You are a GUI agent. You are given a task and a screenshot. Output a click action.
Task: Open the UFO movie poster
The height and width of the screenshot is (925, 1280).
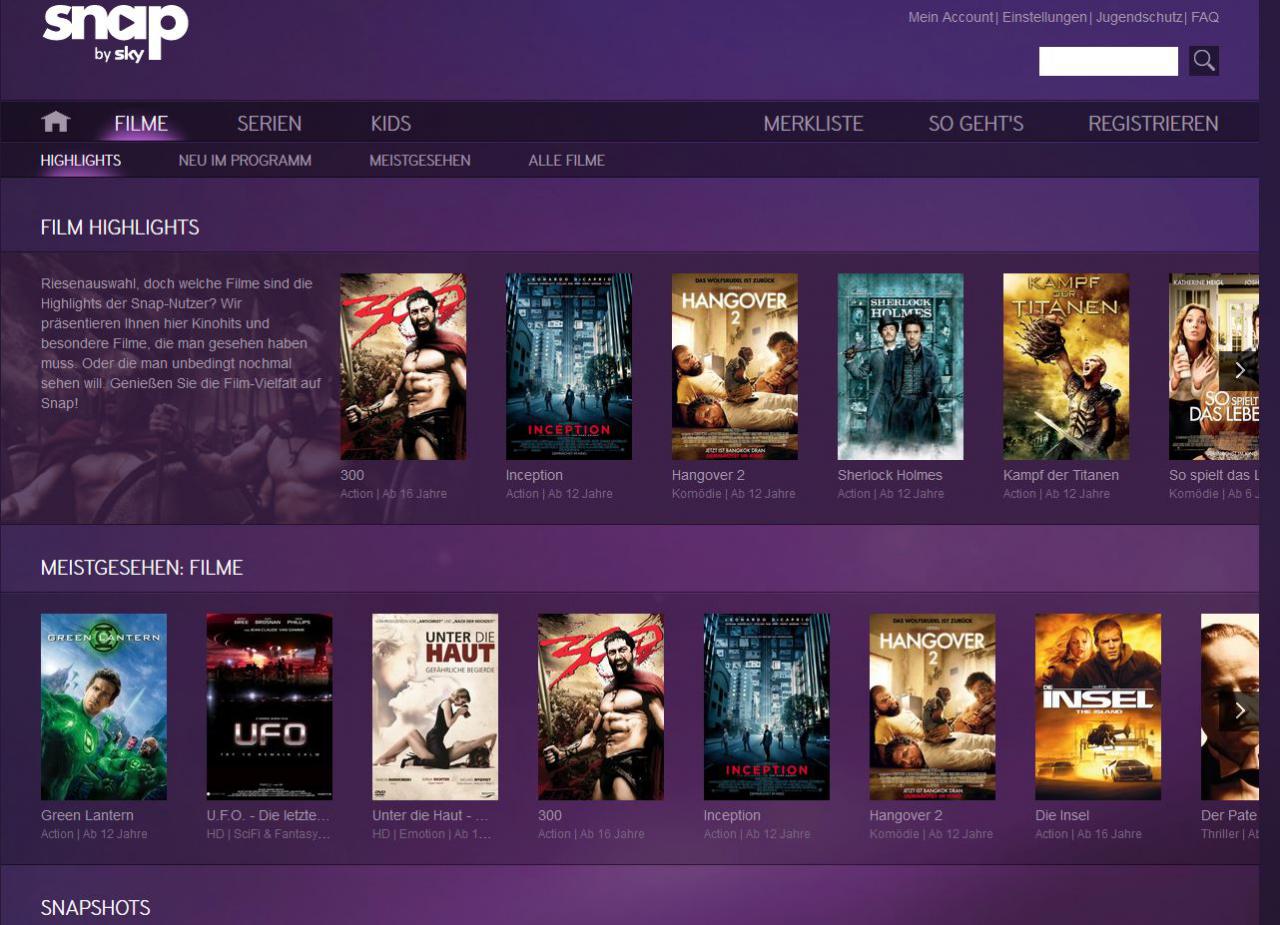[270, 706]
